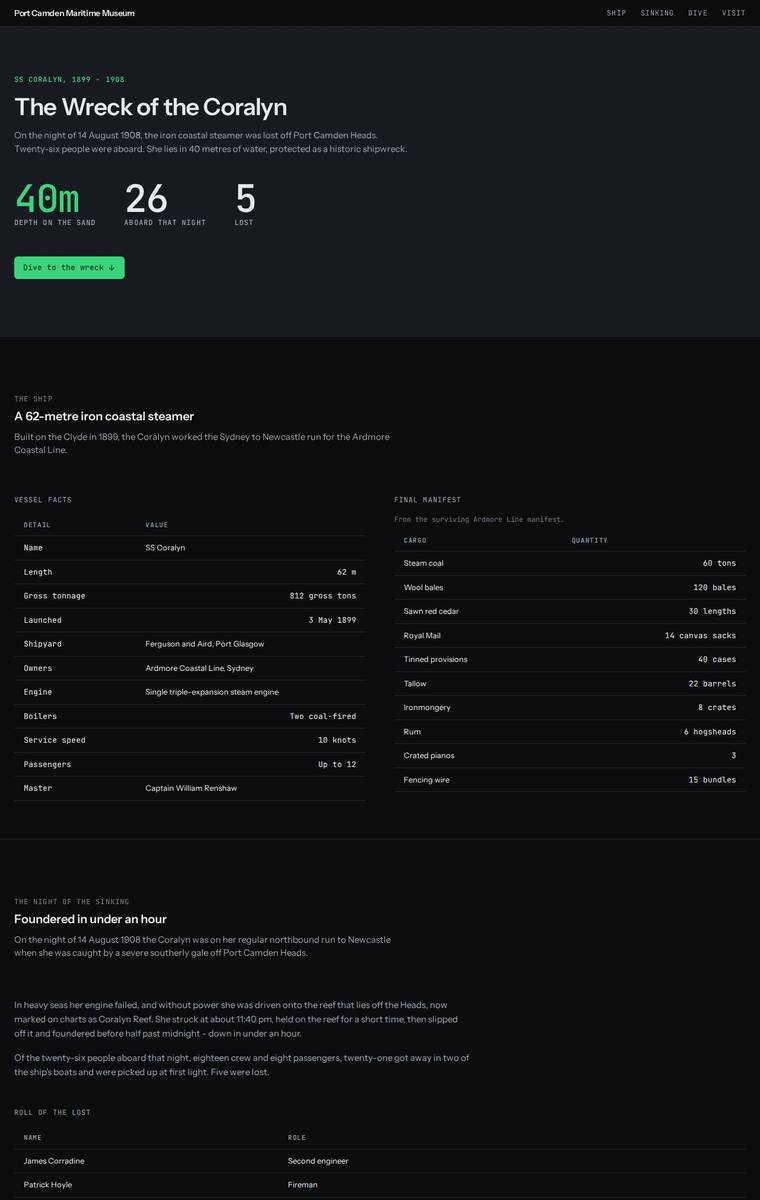760x1200 pixels.
Task: Click the Master row Captain William Renshaw
Action: (190, 788)
